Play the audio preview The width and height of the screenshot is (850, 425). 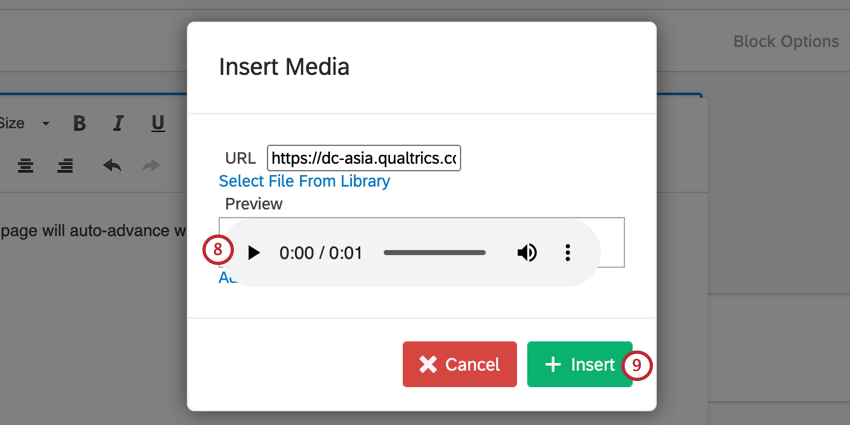coord(254,253)
